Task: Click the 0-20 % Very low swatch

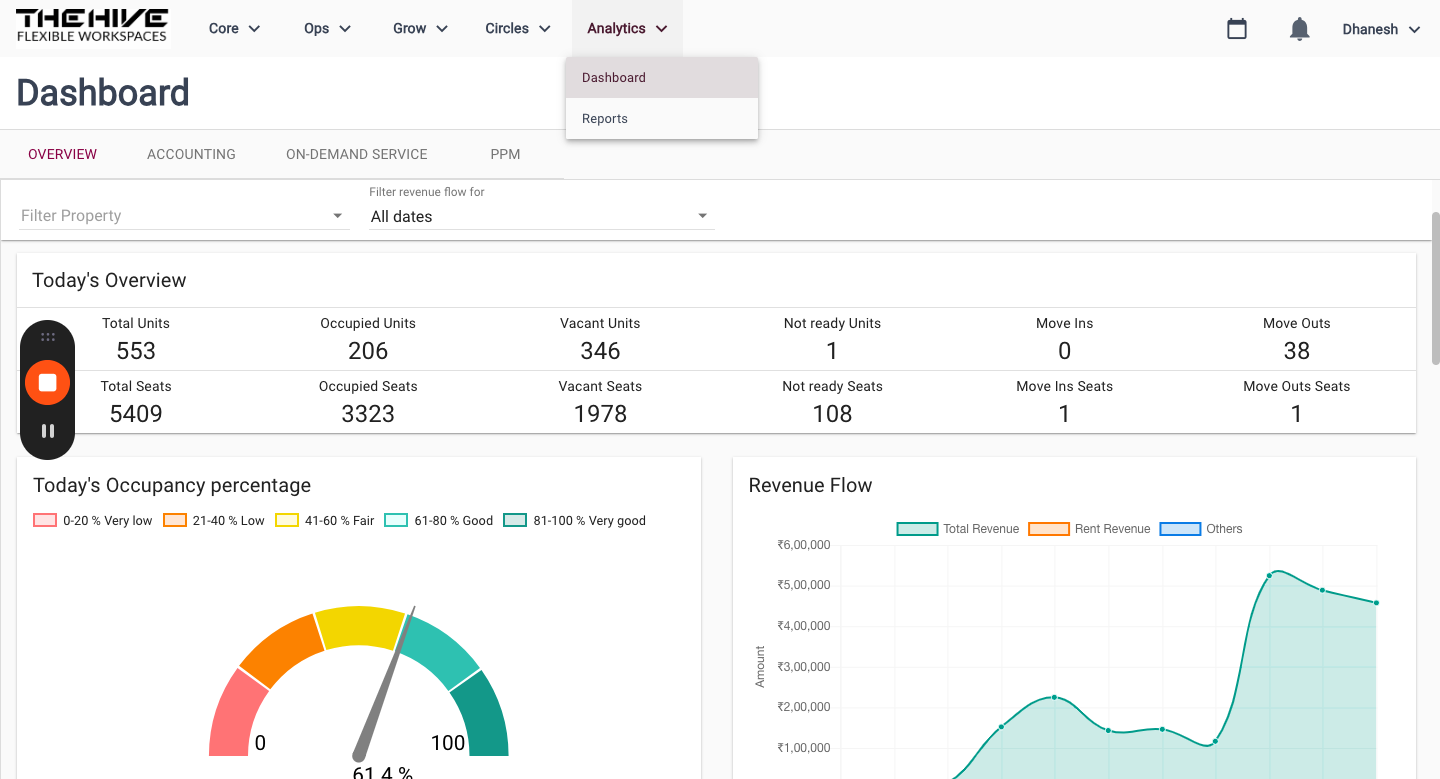Action: 45,520
